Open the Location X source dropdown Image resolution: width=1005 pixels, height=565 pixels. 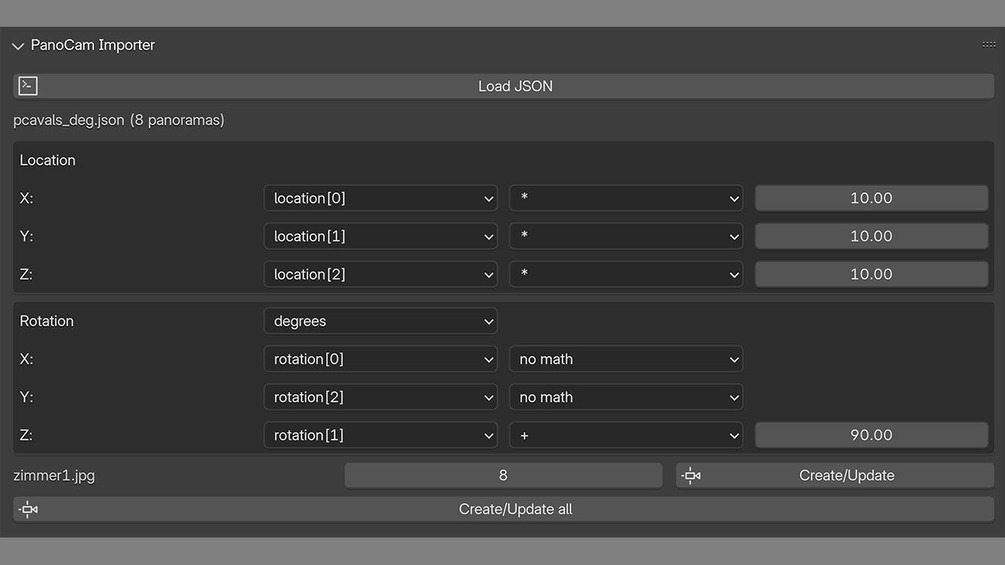pyautogui.click(x=381, y=198)
